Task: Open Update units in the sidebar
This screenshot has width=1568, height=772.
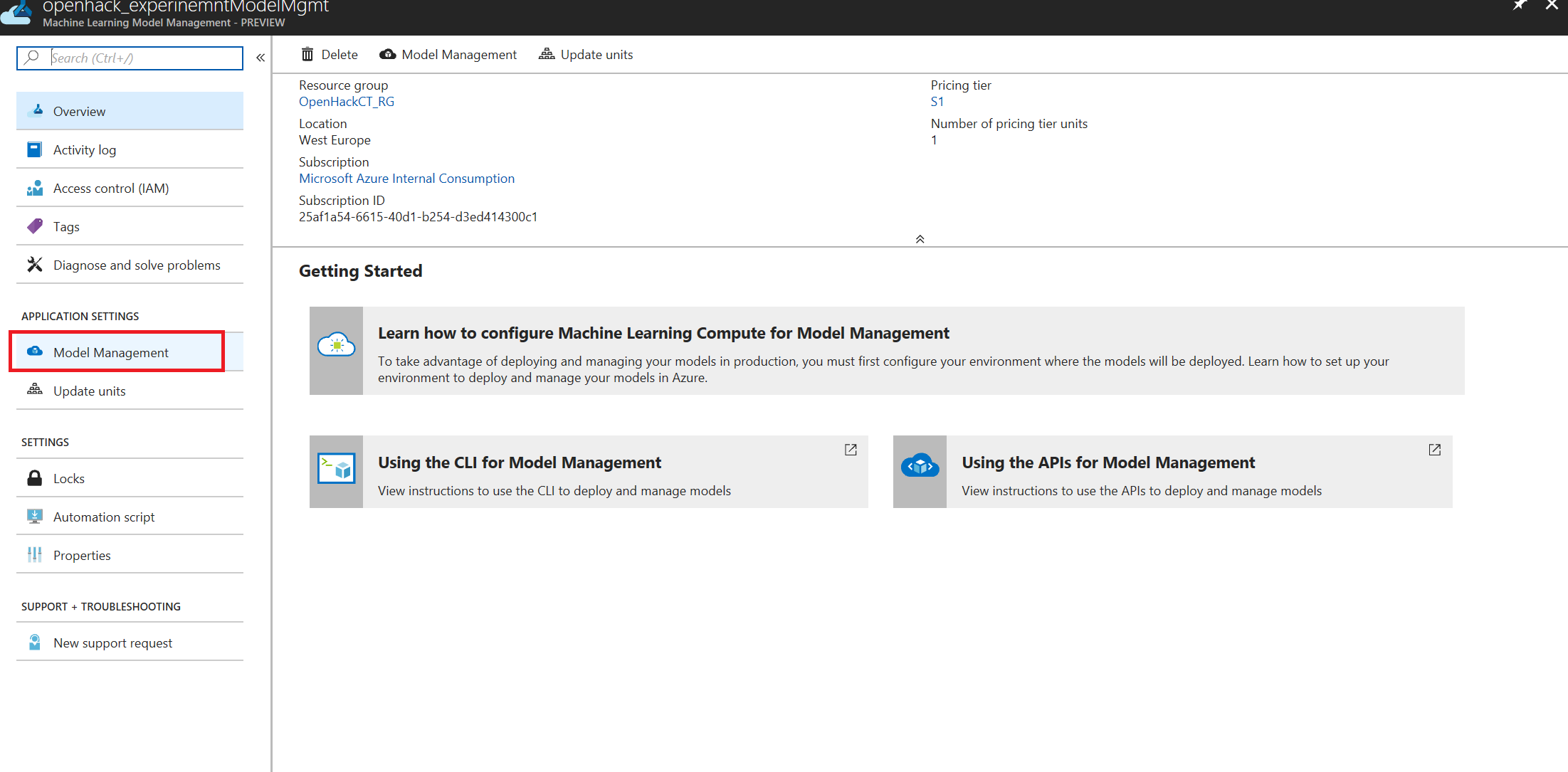Action: click(130, 391)
